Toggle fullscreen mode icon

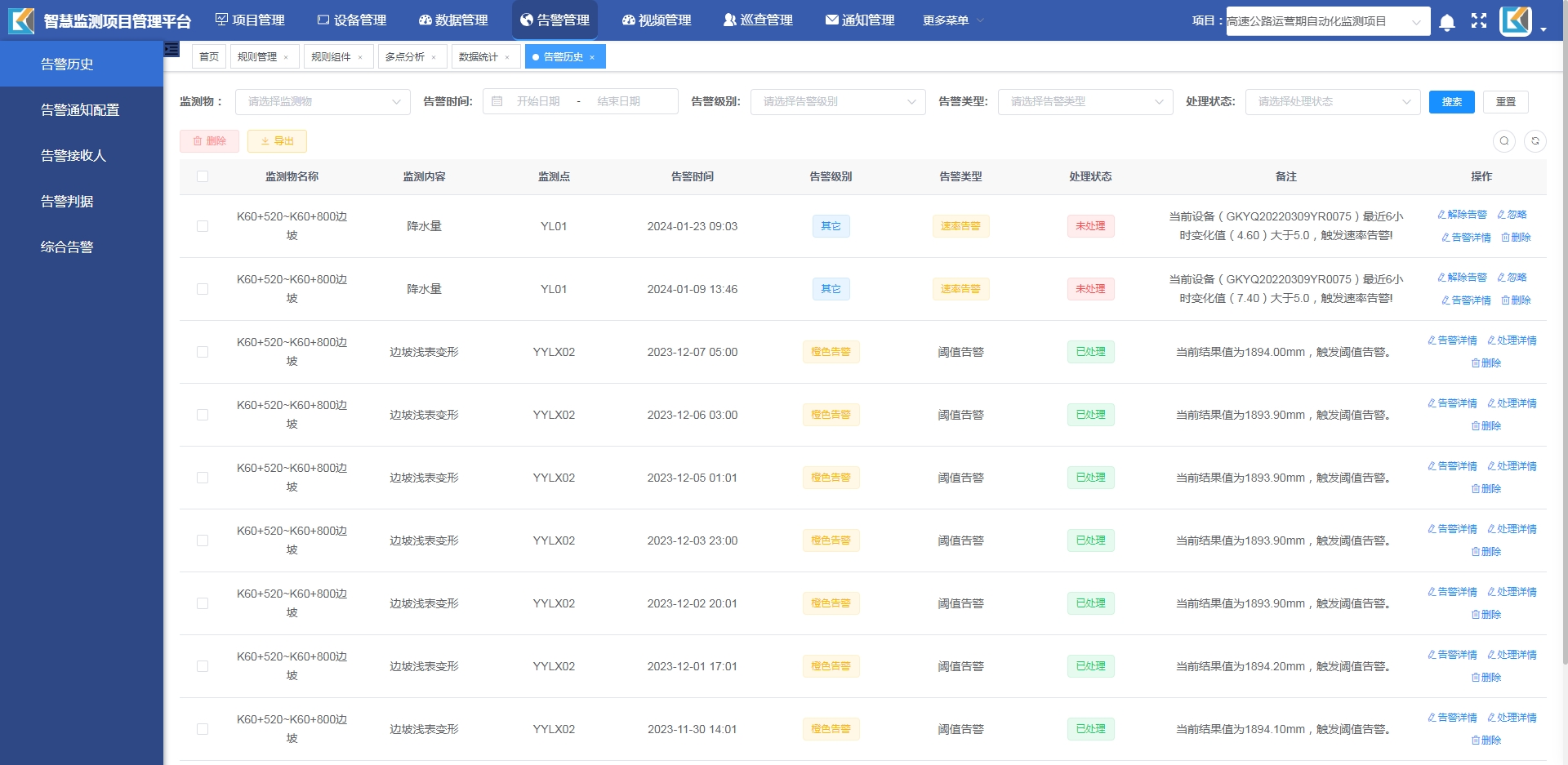coord(1478,21)
